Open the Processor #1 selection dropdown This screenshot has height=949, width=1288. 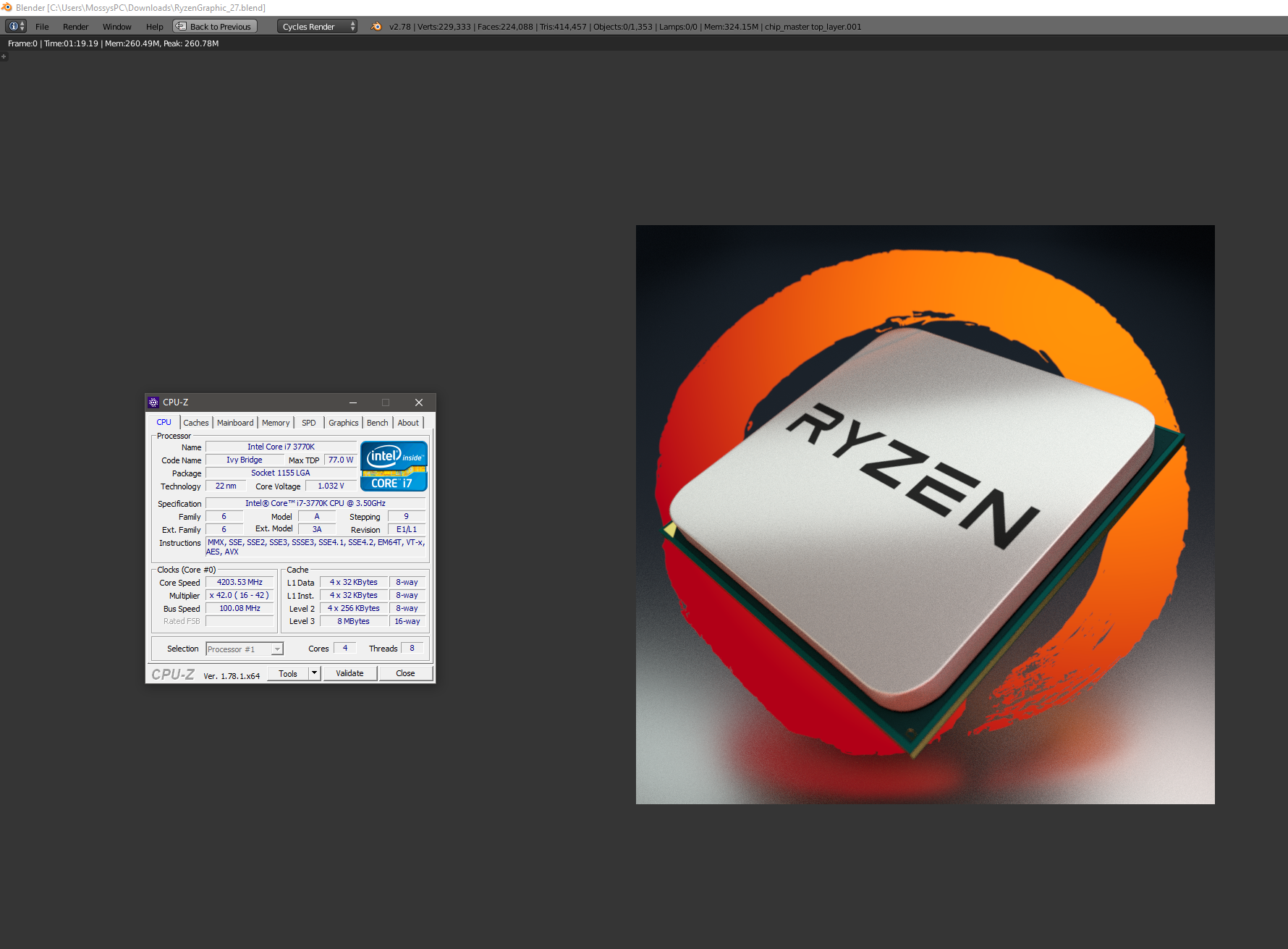pyautogui.click(x=245, y=649)
